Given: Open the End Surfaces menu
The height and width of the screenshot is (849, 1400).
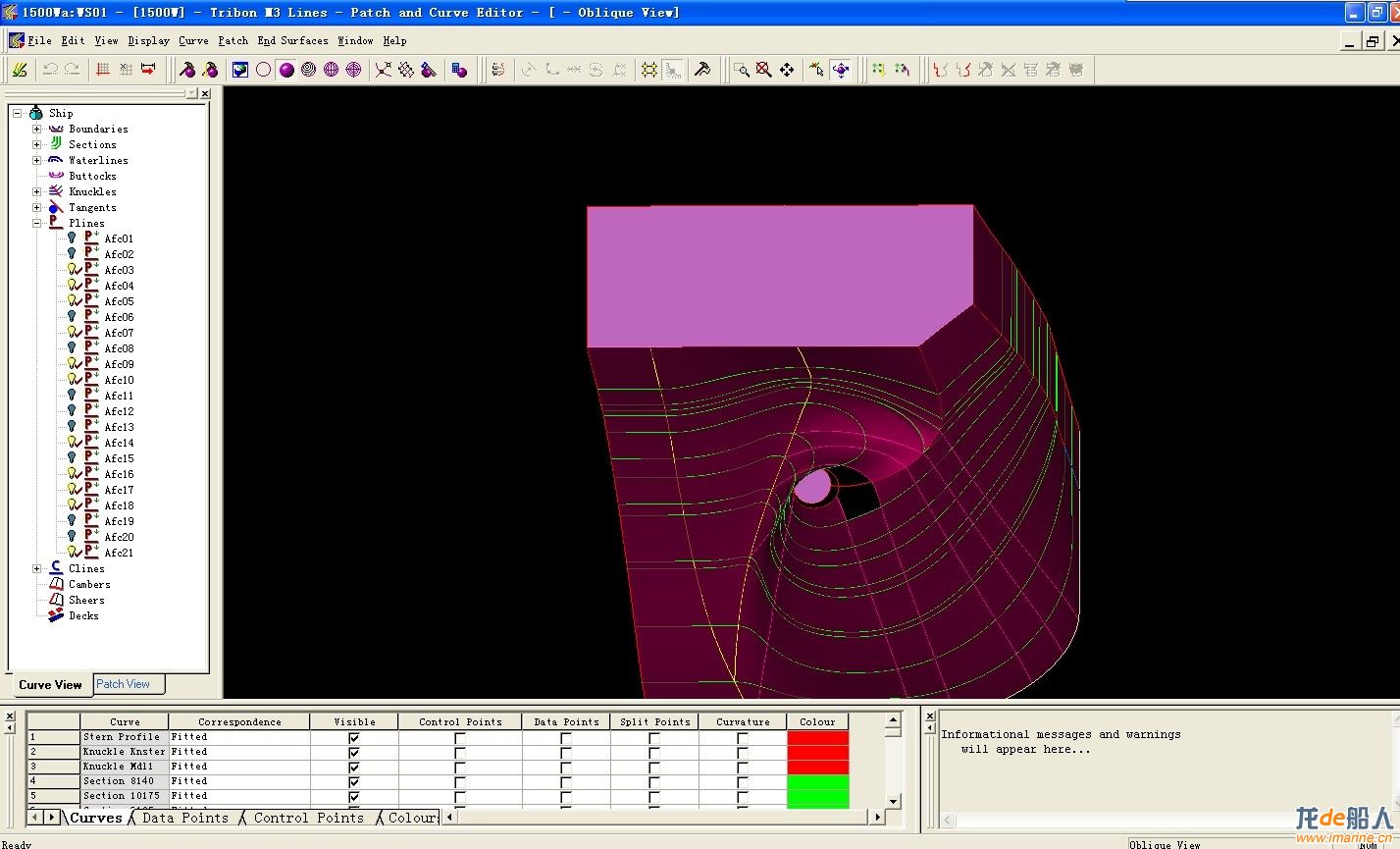Looking at the screenshot, I should (292, 40).
